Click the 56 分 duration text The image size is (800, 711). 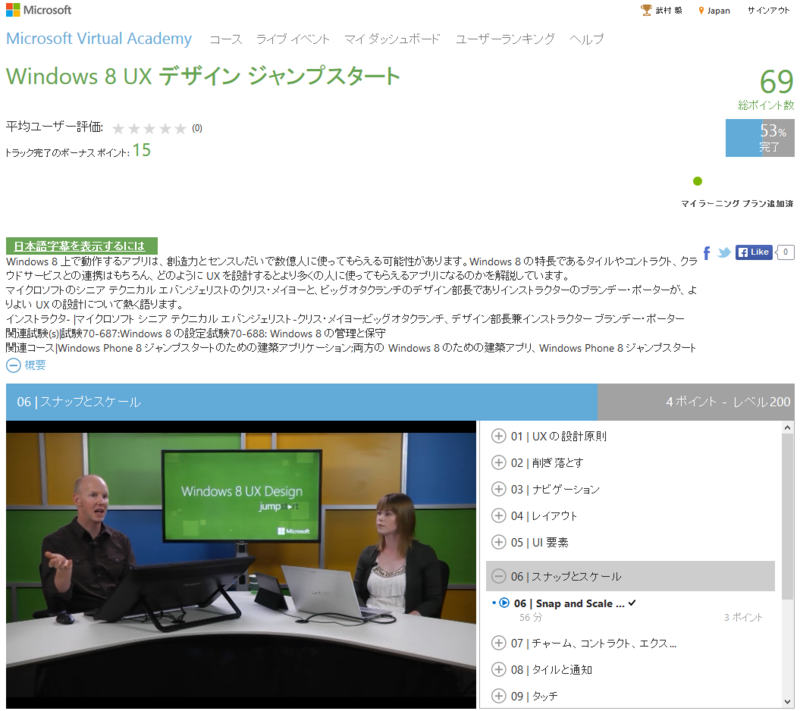click(531, 618)
